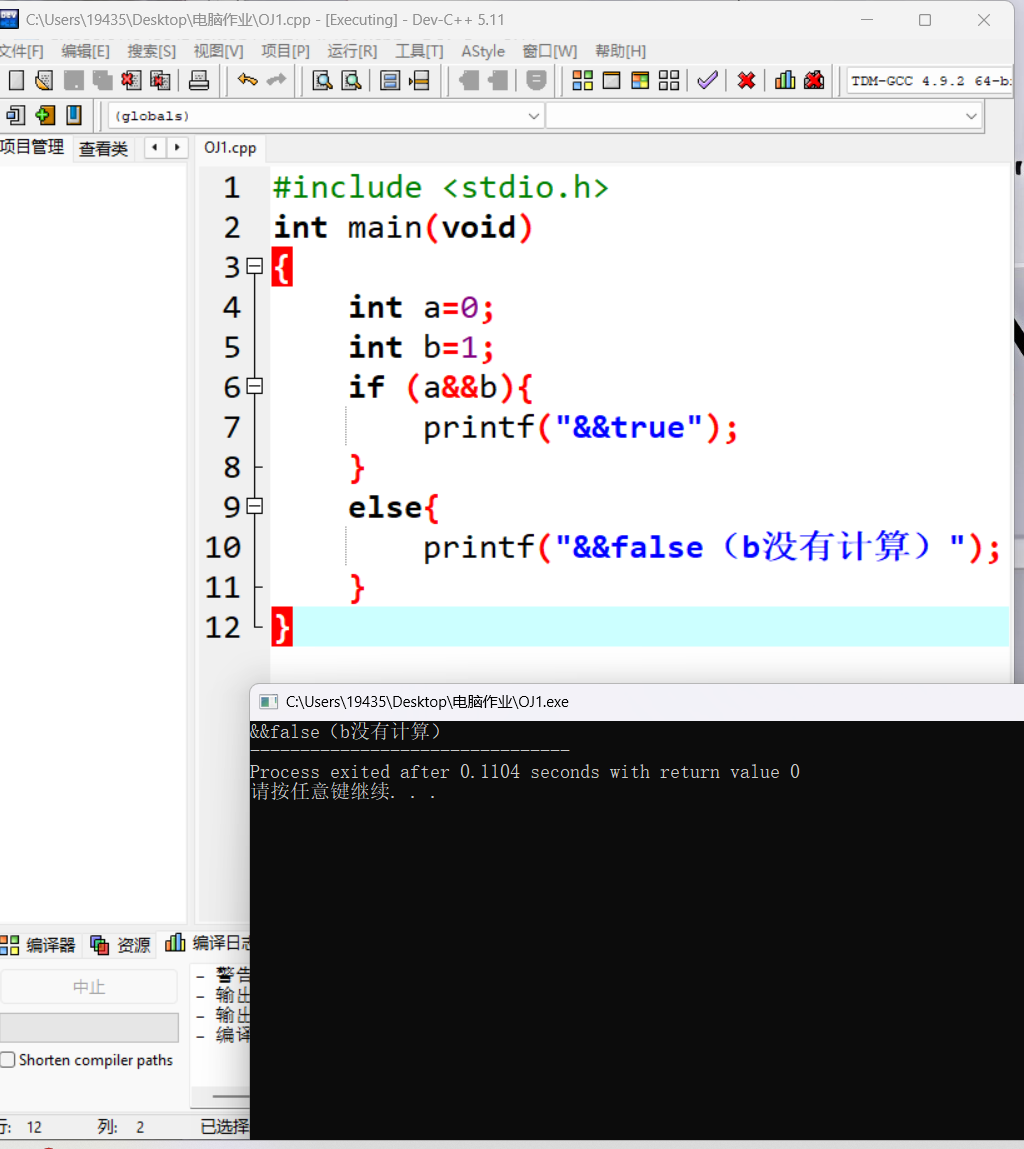Viewport: 1024px width, 1149px height.
Task: Open the 窗口[W] menu
Action: click(x=550, y=51)
